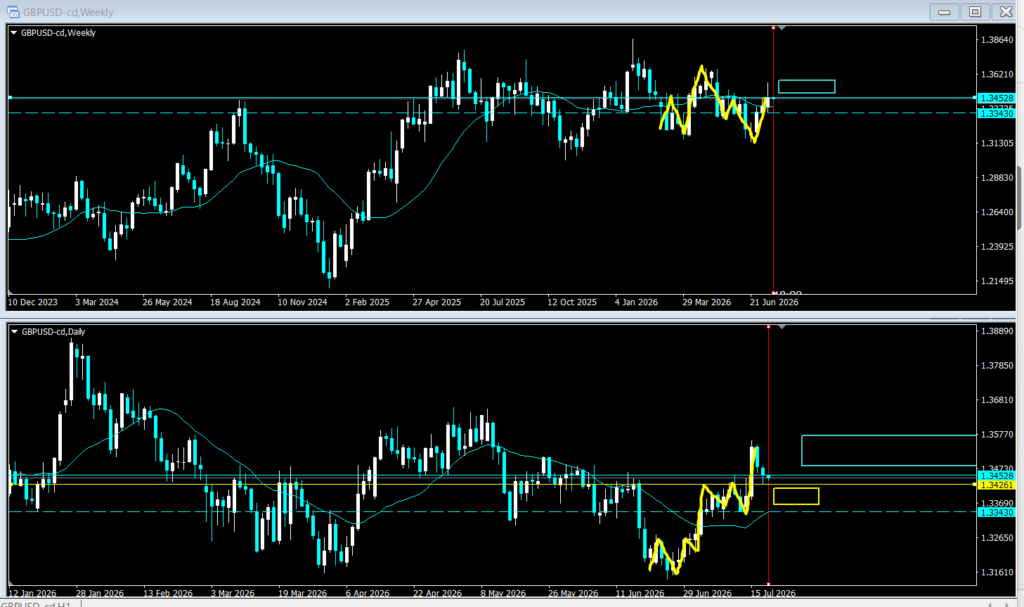Screen dimensions: 1024x607
Task: Restore the GBPUSD-cd,Weekly chart window
Action: click(975, 12)
